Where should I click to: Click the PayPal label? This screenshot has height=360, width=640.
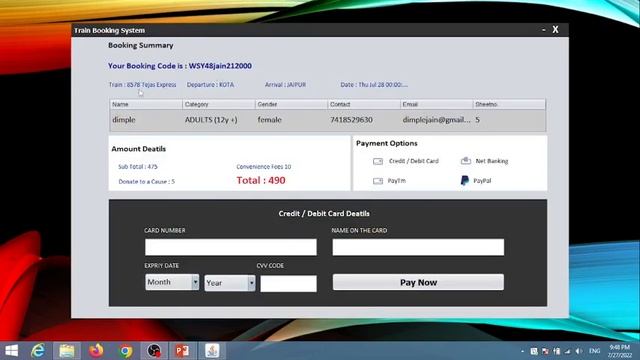click(x=482, y=180)
